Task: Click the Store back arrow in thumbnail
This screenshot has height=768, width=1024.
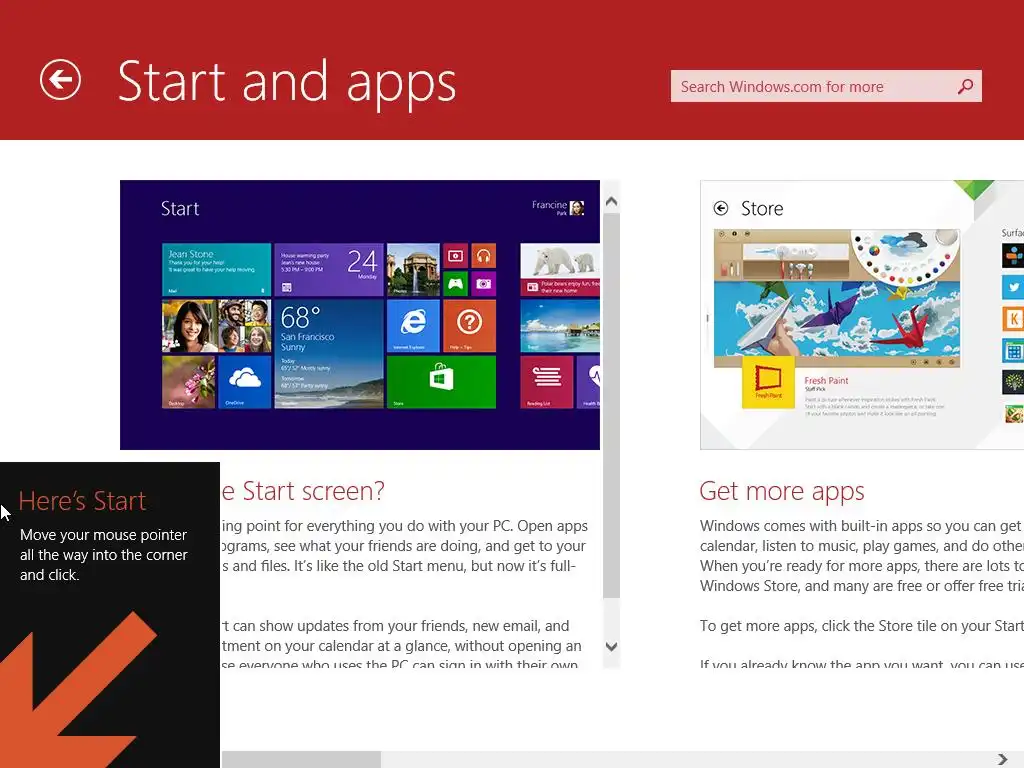Action: pyautogui.click(x=721, y=208)
